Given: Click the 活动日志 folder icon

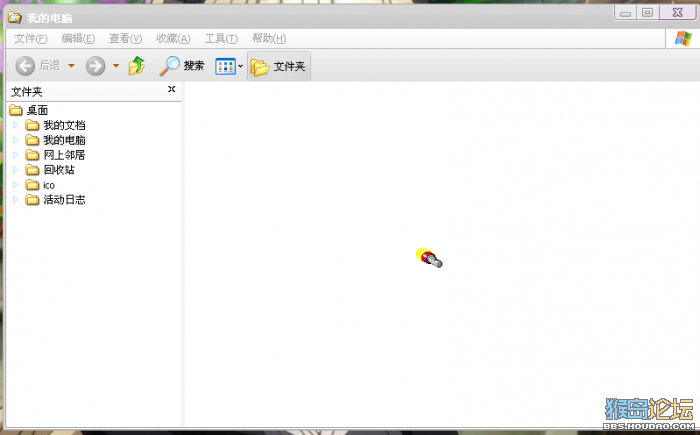Looking at the screenshot, I should point(32,200).
